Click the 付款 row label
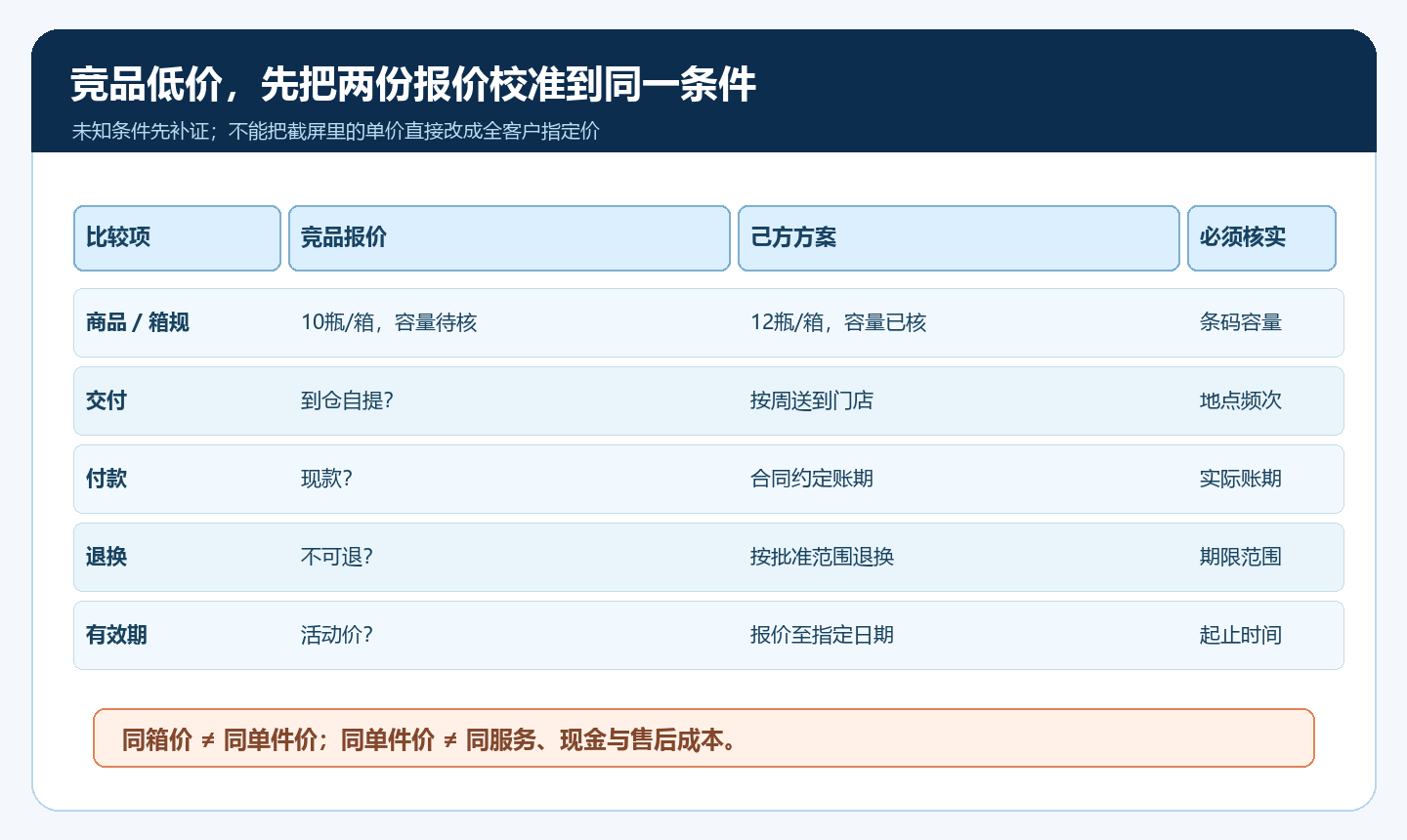 coord(107,479)
